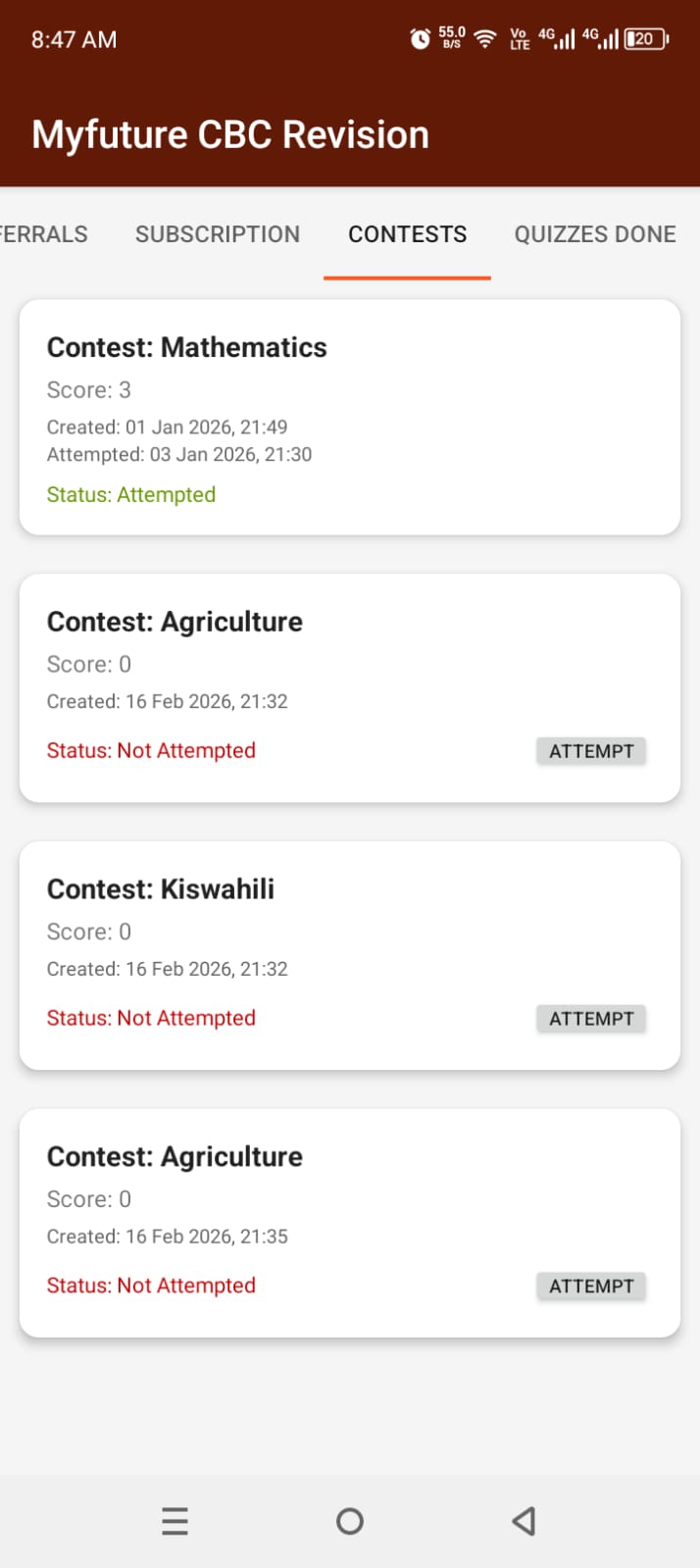Image resolution: width=700 pixels, height=1568 pixels.
Task: Attempt the Kiswahili contest
Action: (x=591, y=1018)
